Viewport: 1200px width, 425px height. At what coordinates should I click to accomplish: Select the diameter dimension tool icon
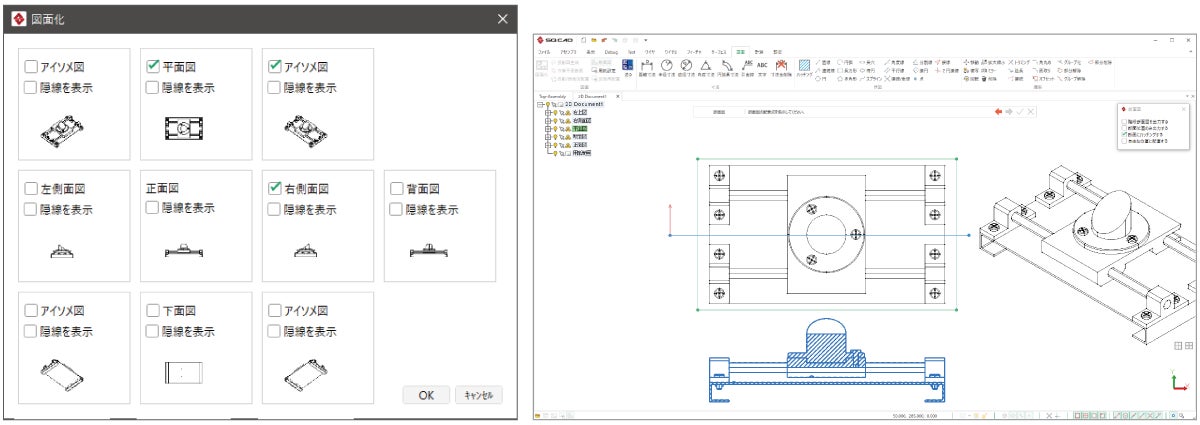pos(686,65)
